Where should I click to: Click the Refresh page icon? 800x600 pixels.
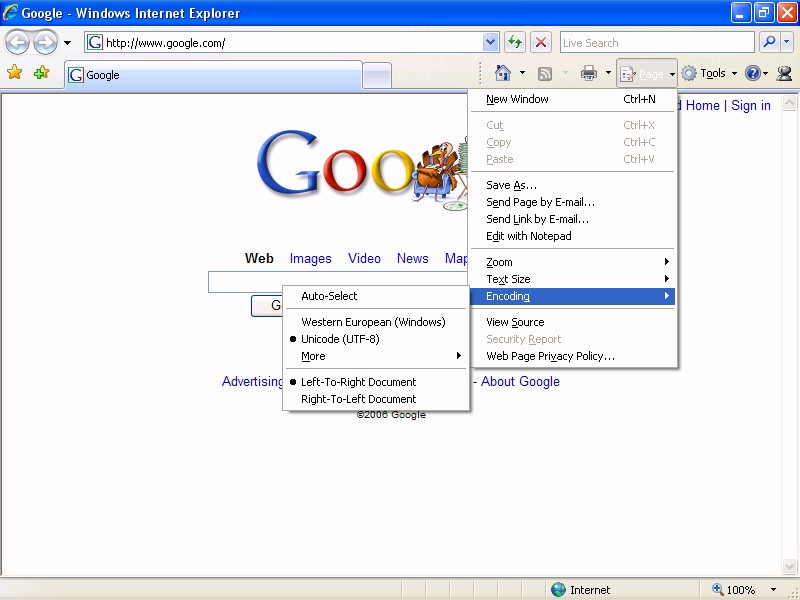[515, 42]
